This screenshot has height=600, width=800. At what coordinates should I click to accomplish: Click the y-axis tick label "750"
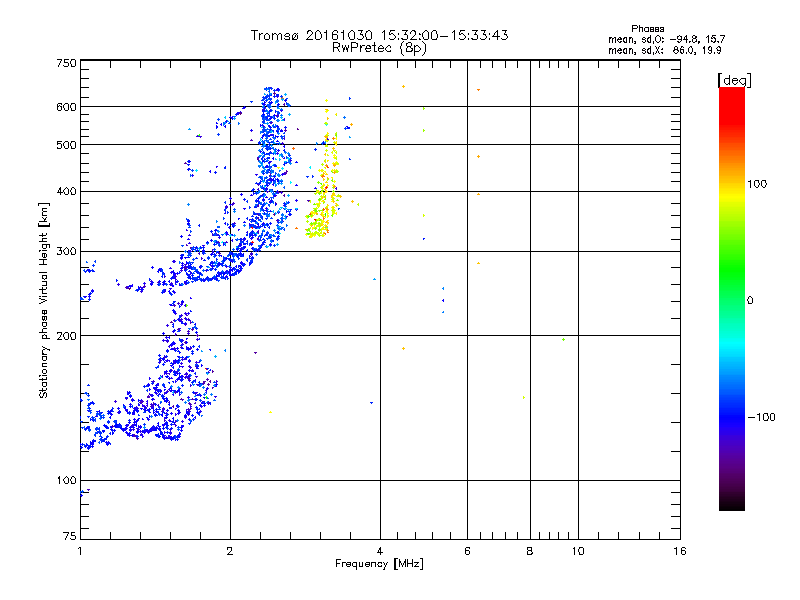(66, 63)
